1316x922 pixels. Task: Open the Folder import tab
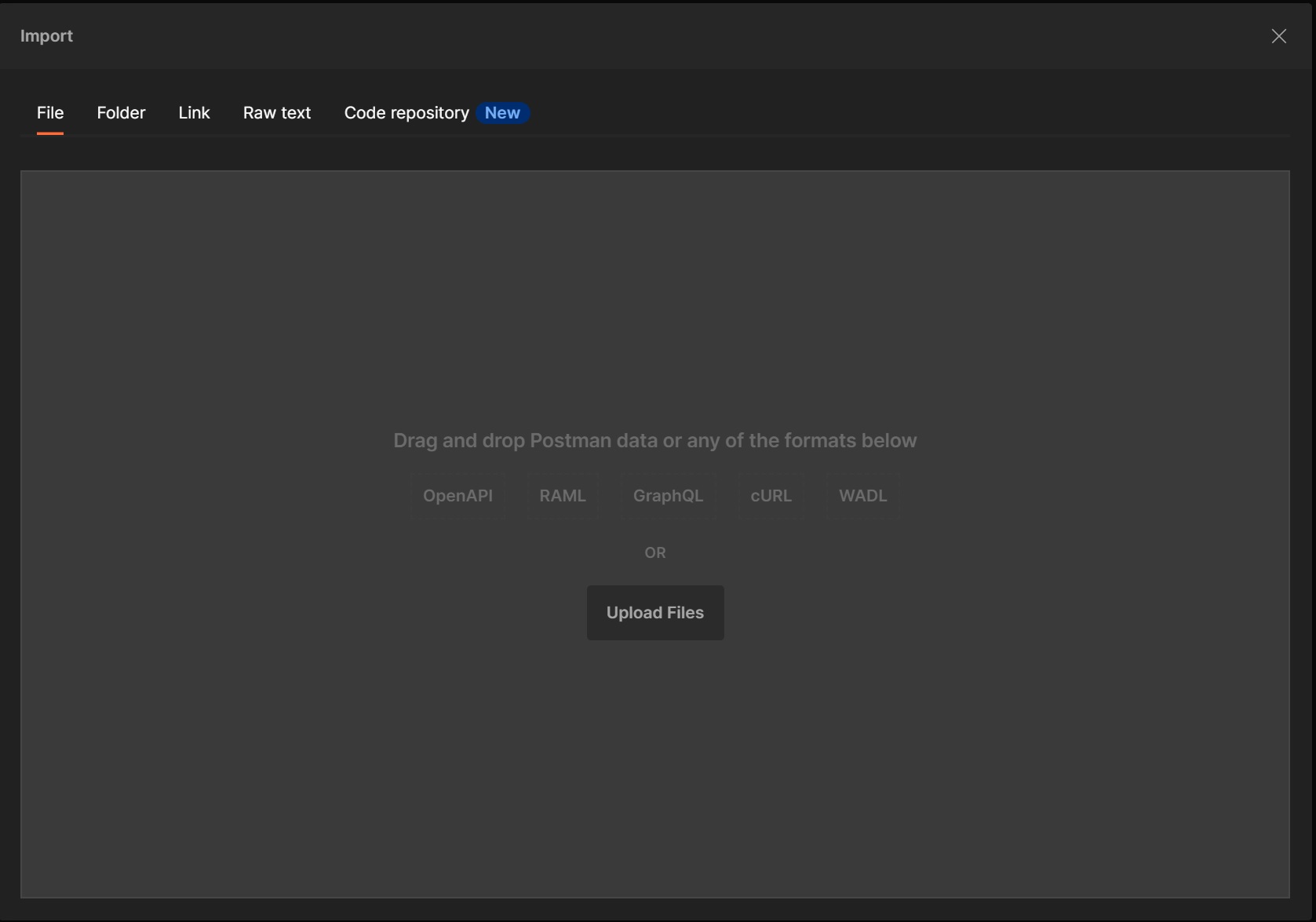pos(121,113)
